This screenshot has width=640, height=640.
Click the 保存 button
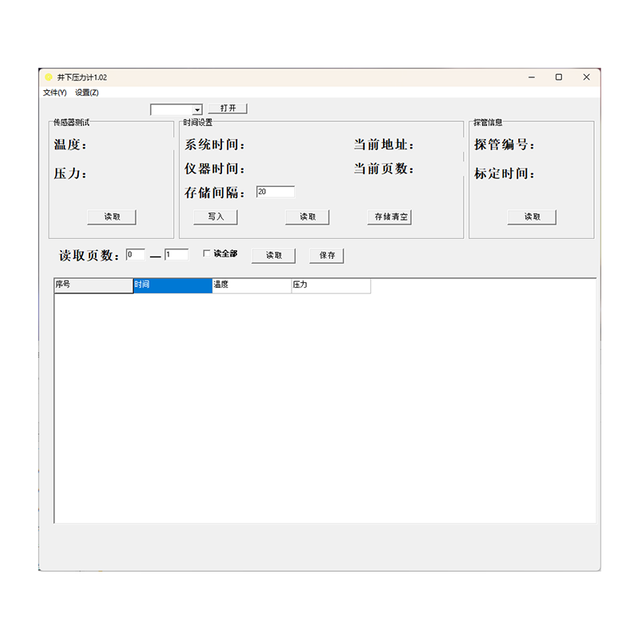coord(327,256)
